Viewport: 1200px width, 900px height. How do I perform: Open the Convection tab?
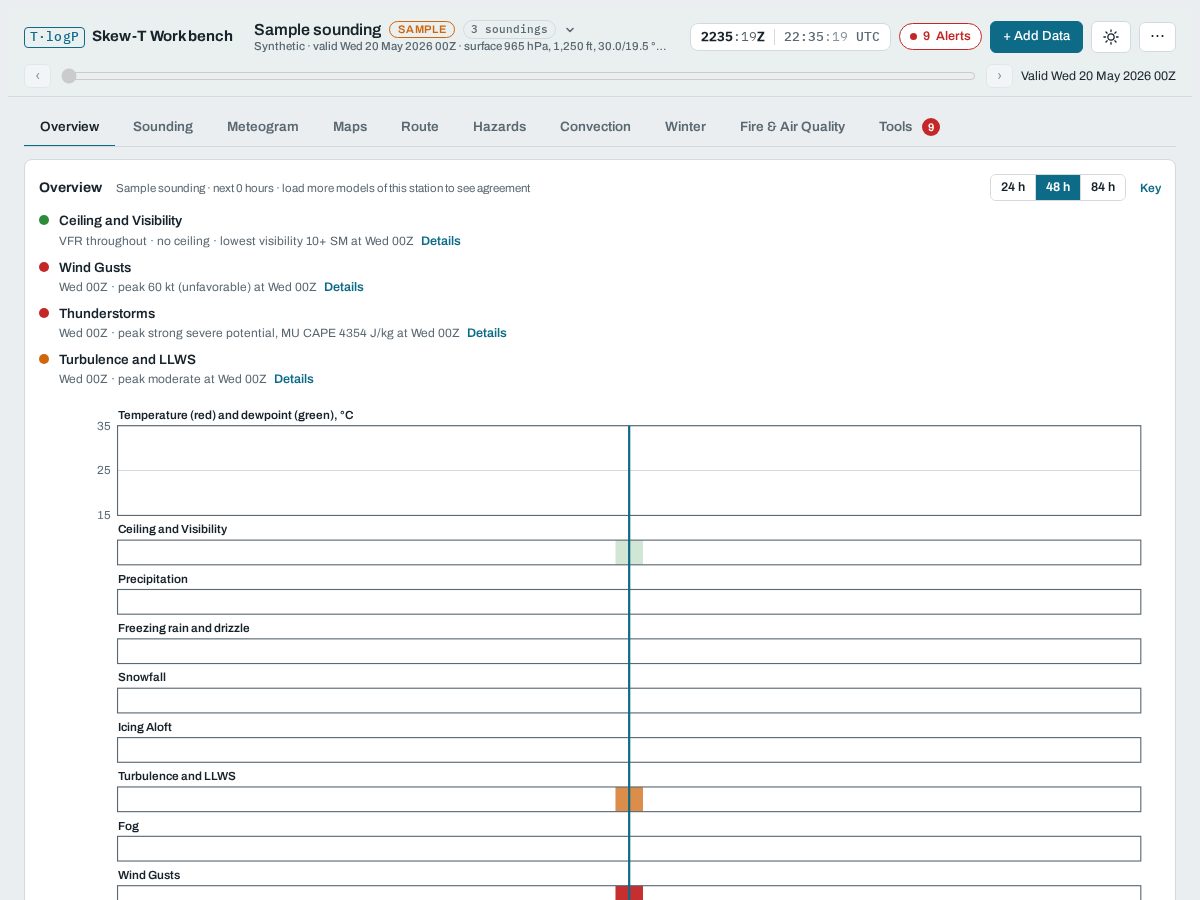pyautogui.click(x=595, y=127)
